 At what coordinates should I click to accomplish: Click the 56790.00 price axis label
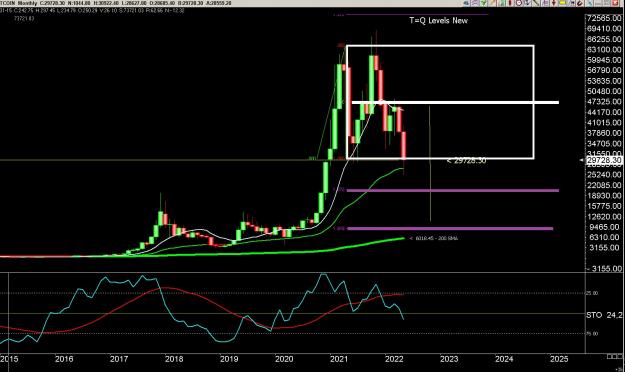coord(604,71)
